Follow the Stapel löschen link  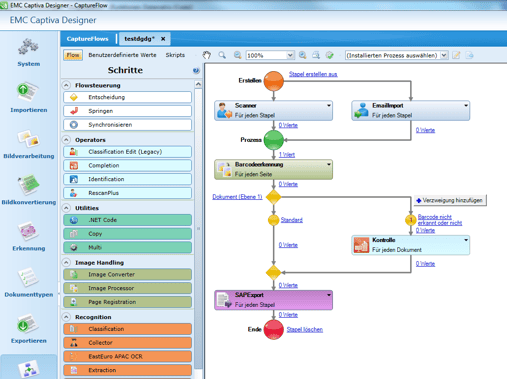pyautogui.click(x=305, y=329)
